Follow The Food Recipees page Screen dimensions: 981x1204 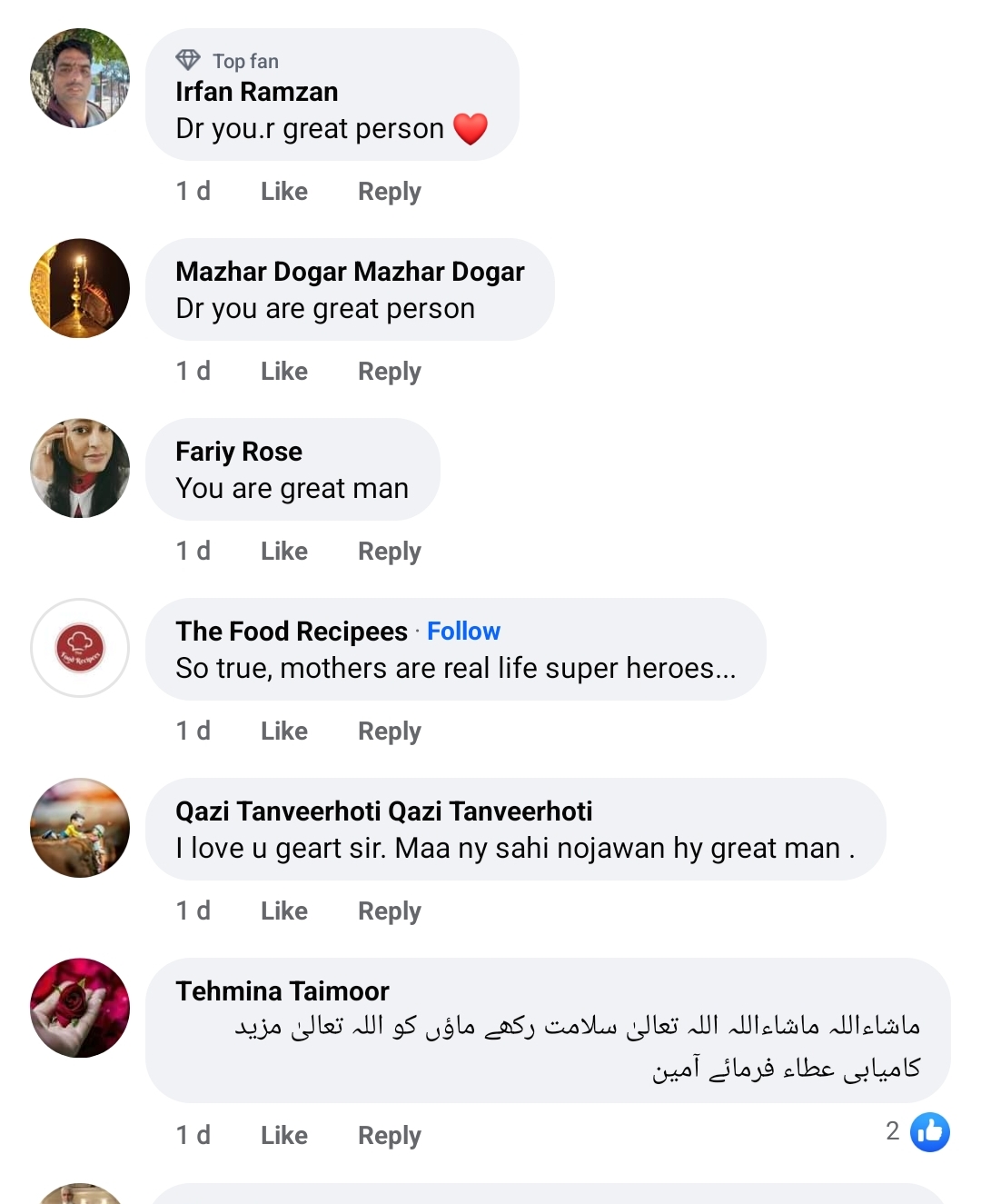[x=463, y=631]
